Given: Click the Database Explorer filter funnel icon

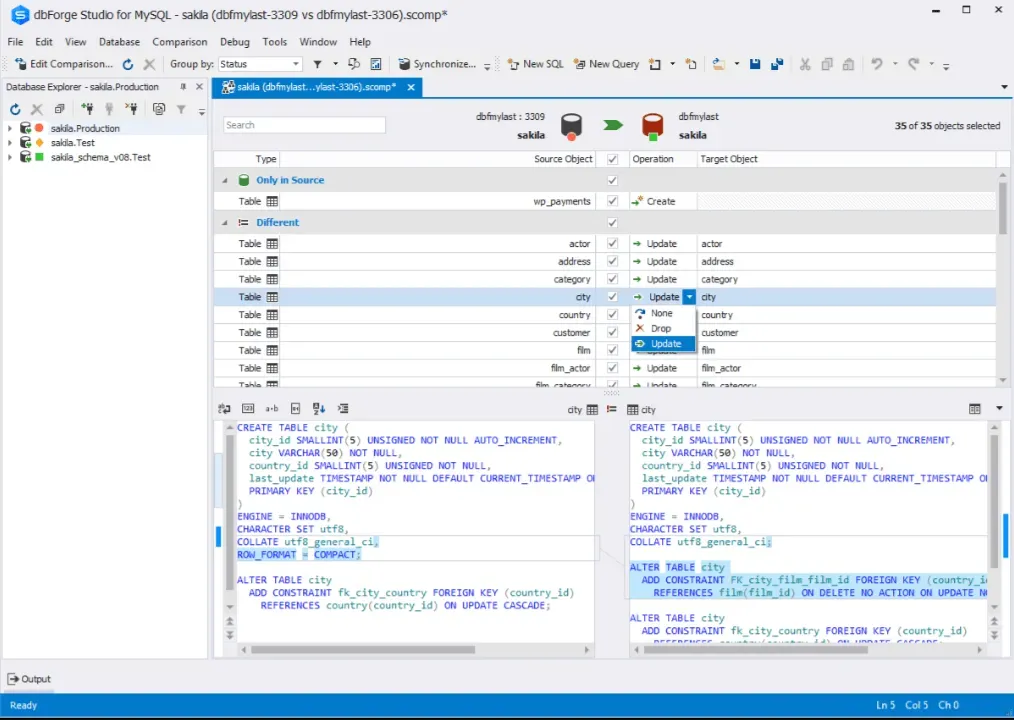Looking at the screenshot, I should point(181,109).
